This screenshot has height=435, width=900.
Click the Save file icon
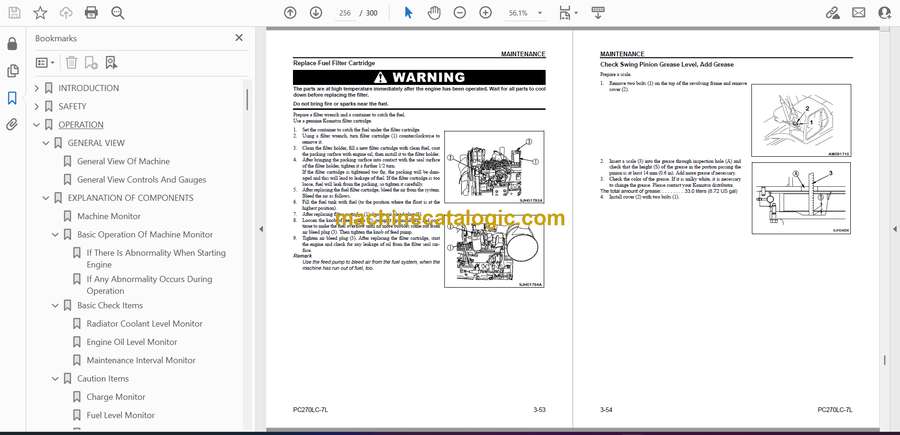pos(14,13)
